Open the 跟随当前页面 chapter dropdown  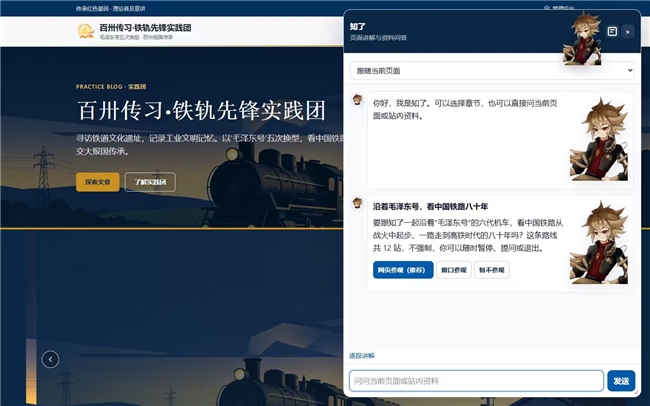click(492, 71)
